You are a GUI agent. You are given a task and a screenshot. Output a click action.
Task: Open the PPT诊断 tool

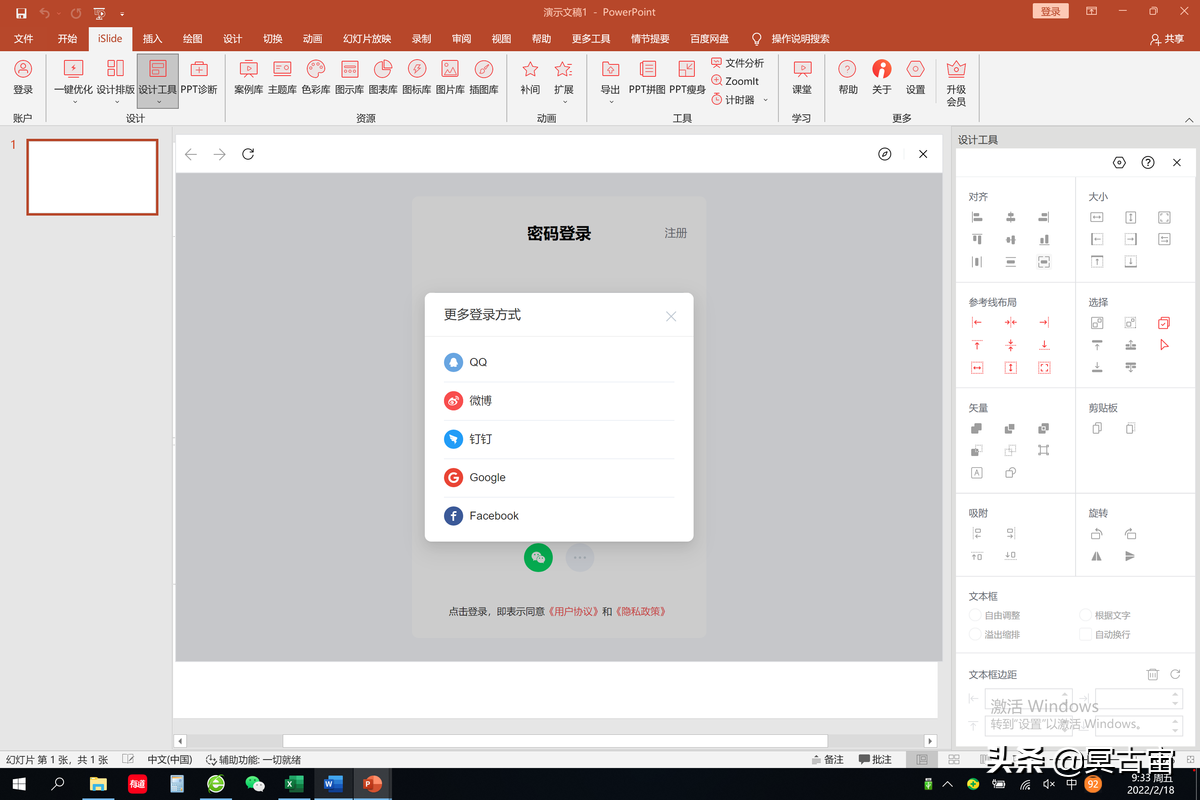[199, 76]
